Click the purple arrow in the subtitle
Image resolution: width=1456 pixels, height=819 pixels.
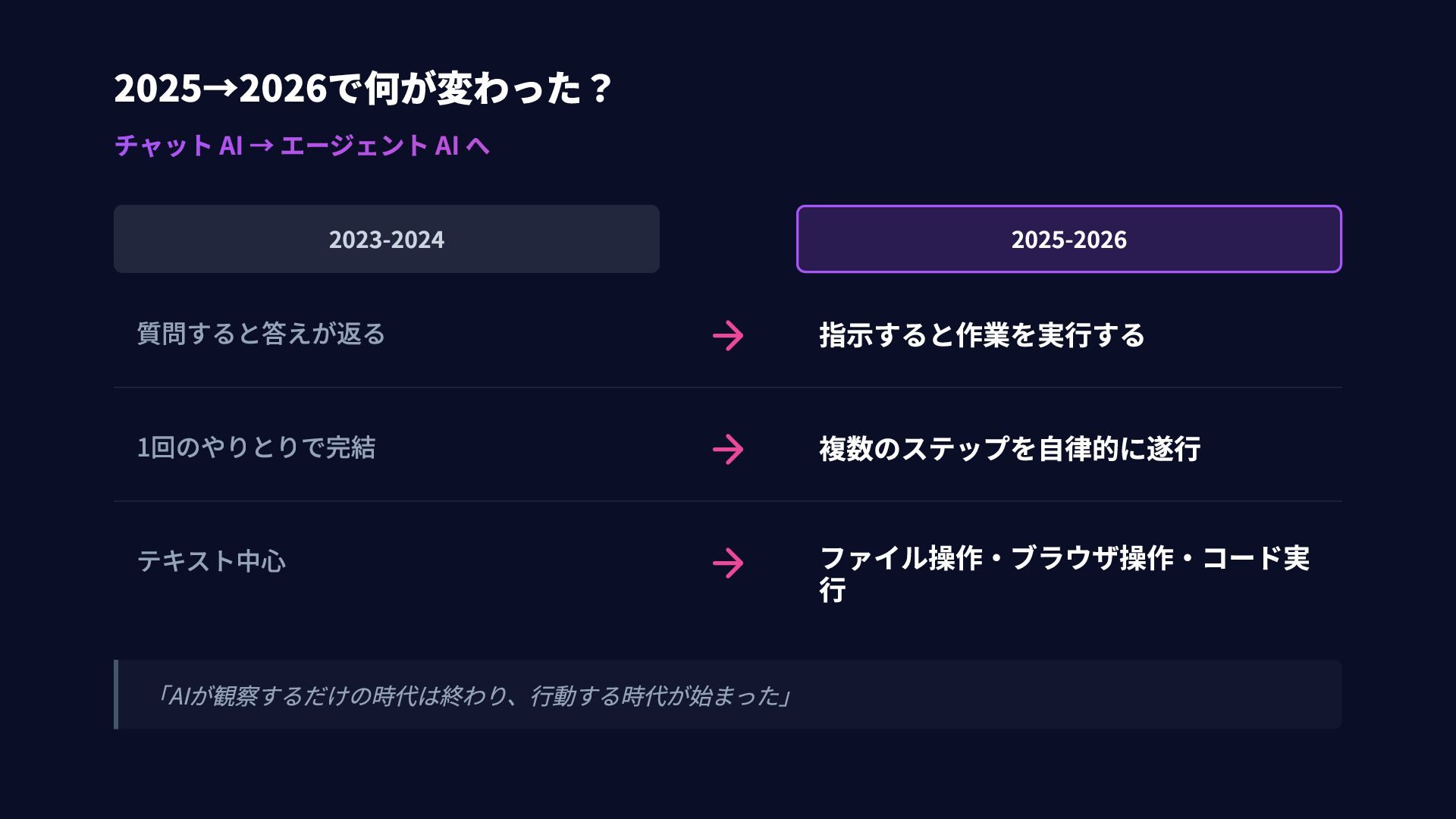pyautogui.click(x=261, y=145)
